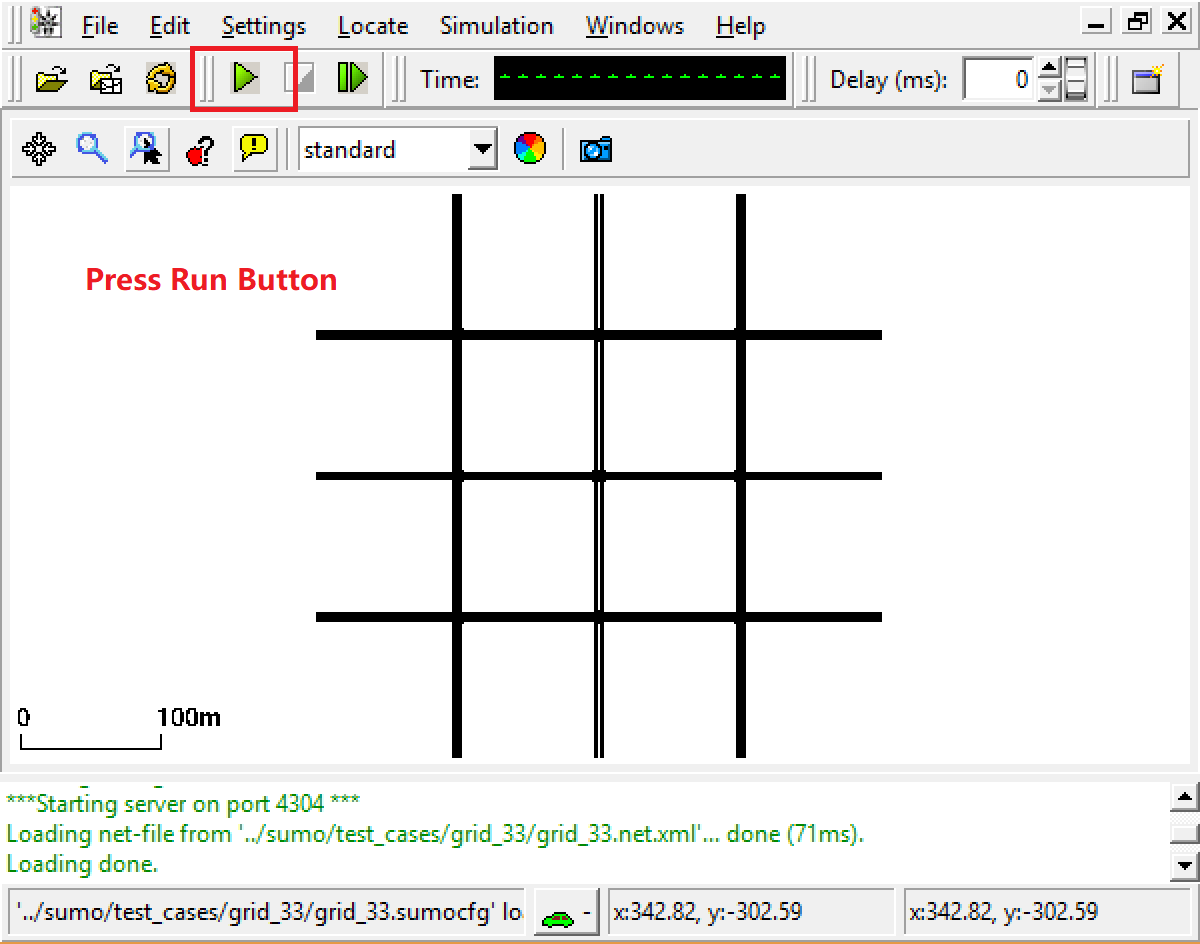Click the green vehicle count button
Image resolution: width=1200 pixels, height=944 pixels.
(x=566, y=913)
